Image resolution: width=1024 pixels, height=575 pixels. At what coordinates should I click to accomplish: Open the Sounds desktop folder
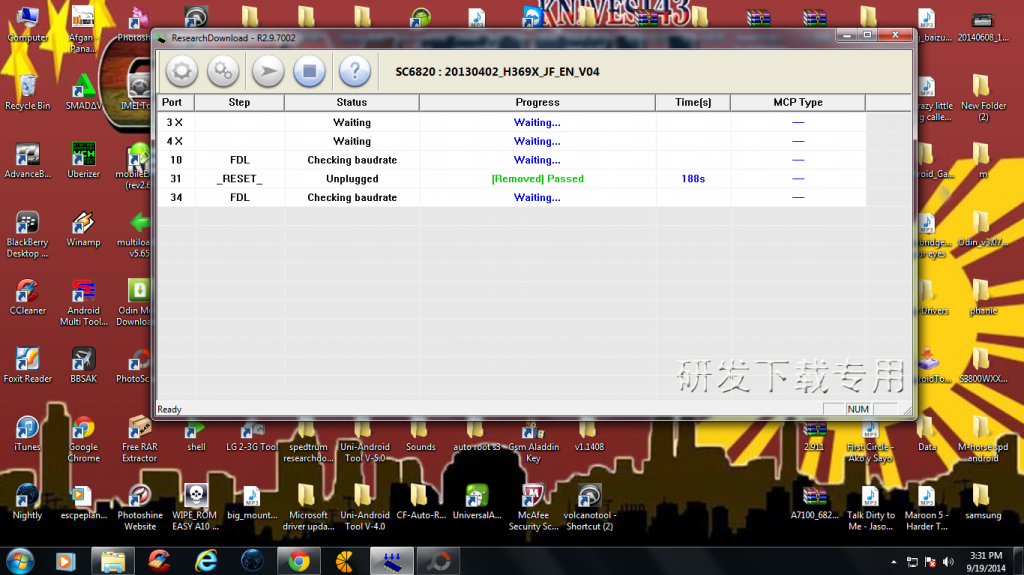[421, 436]
